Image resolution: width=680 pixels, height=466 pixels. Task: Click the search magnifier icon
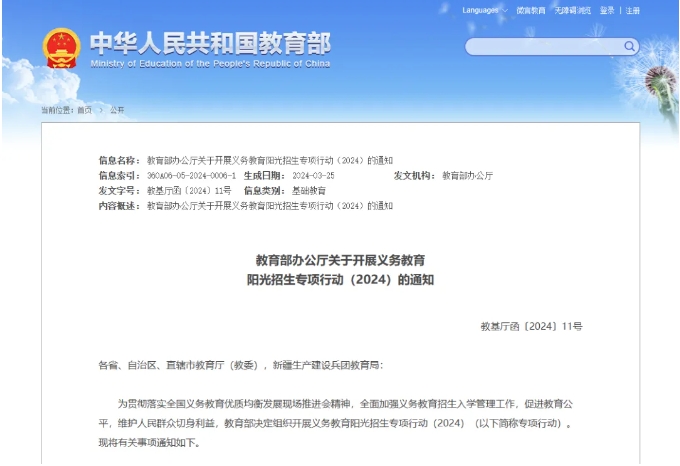click(x=629, y=46)
